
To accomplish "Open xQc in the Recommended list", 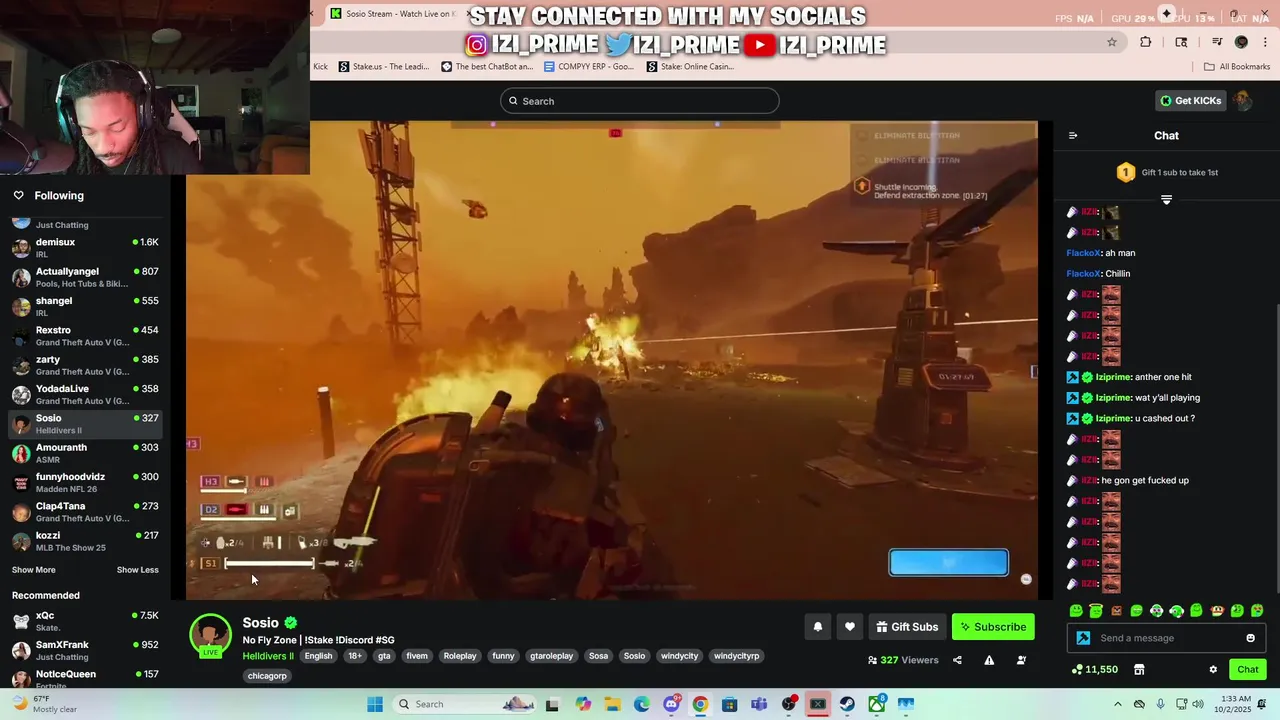I will tap(84, 621).
